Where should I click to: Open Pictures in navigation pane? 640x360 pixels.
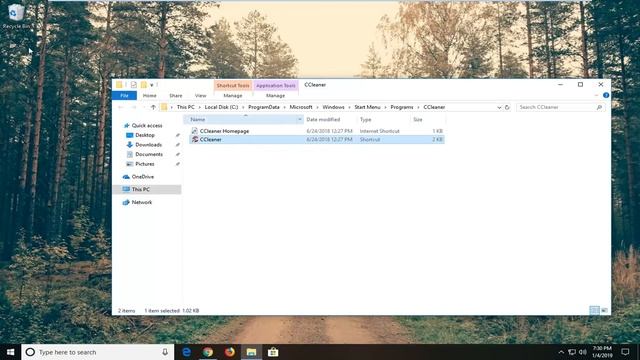[x=145, y=164]
